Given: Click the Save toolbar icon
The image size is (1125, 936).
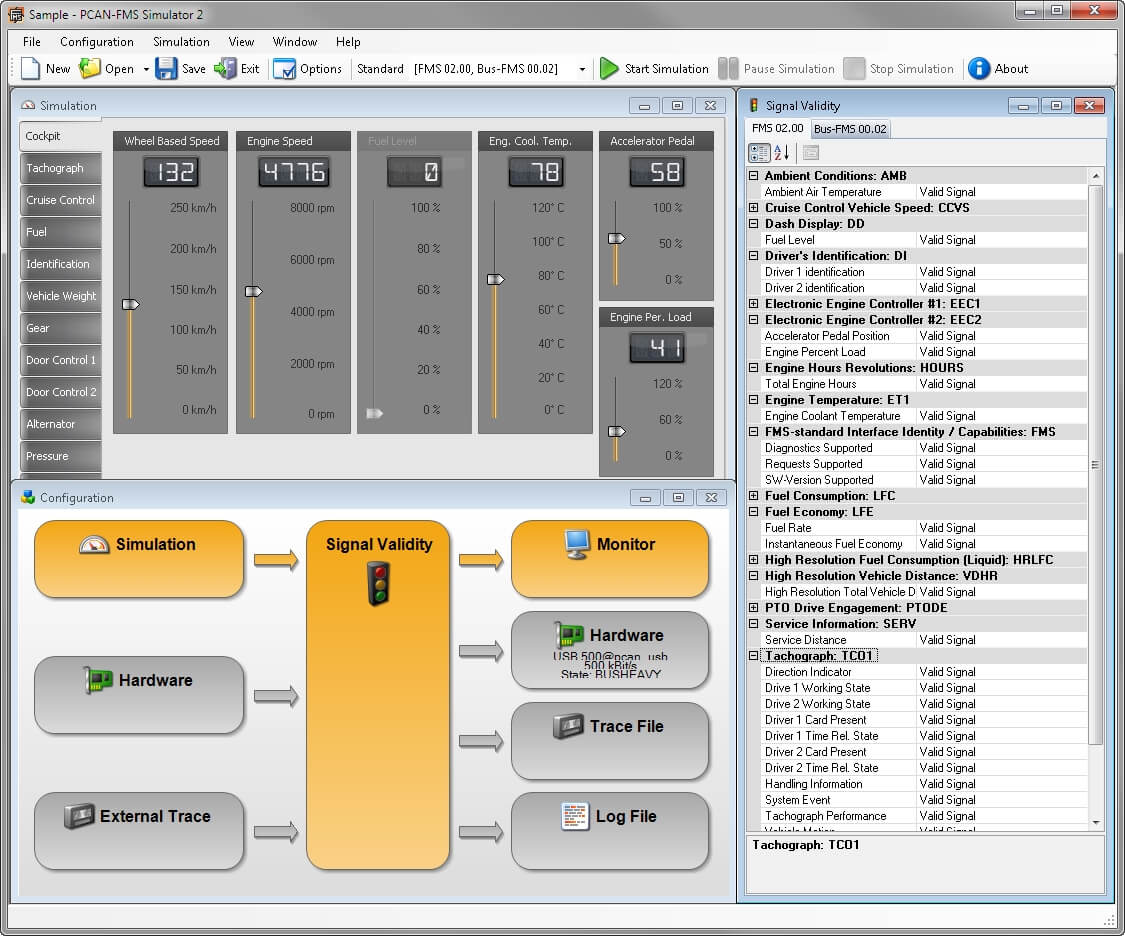Looking at the screenshot, I should point(167,68).
